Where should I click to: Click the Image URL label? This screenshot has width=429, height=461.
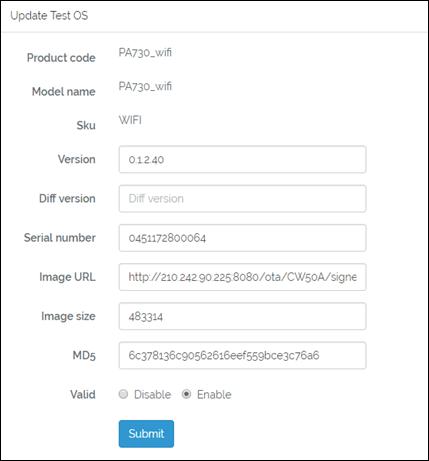[67, 277]
